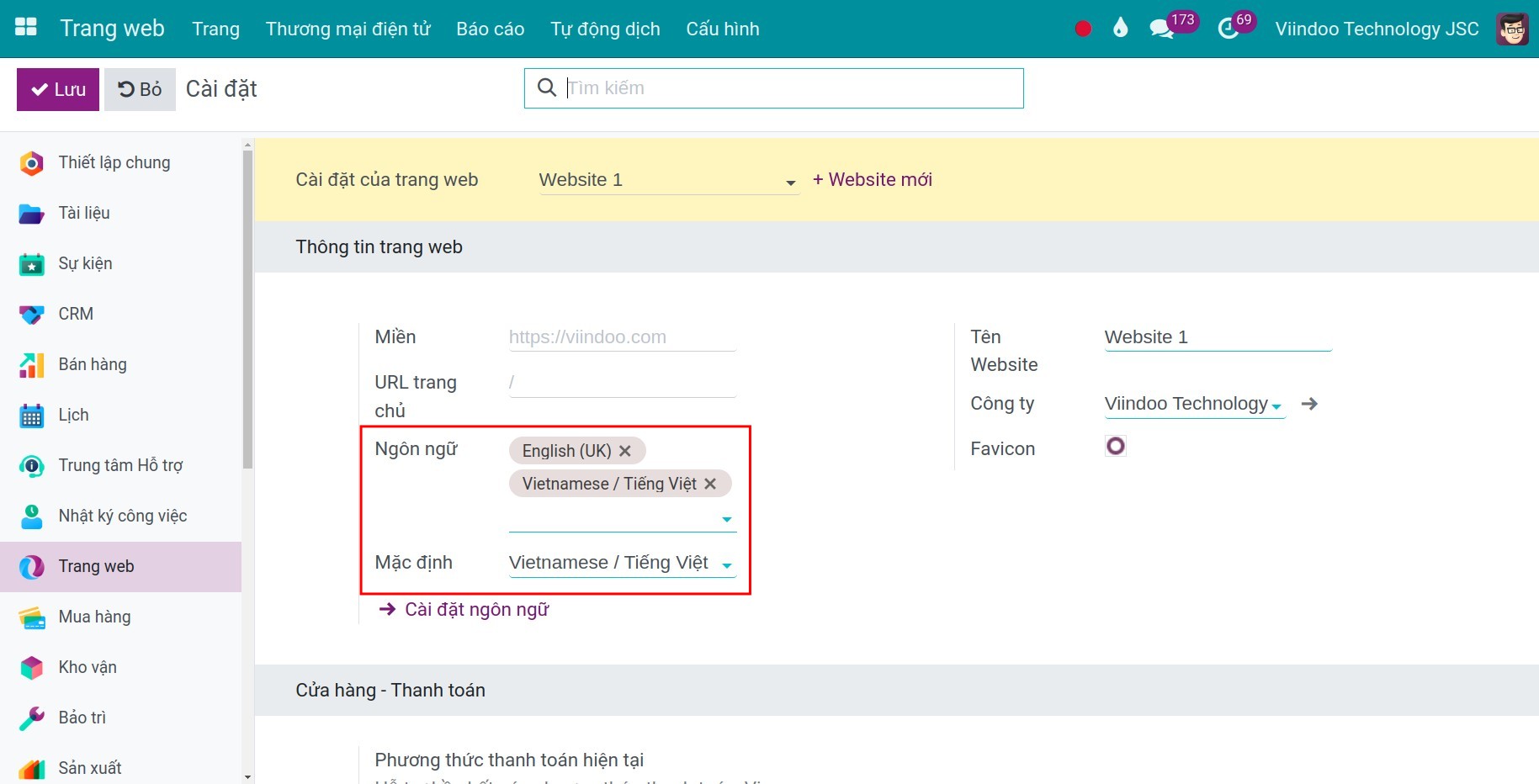Open the Công ty company dropdown
The image size is (1539, 784).
point(1195,404)
